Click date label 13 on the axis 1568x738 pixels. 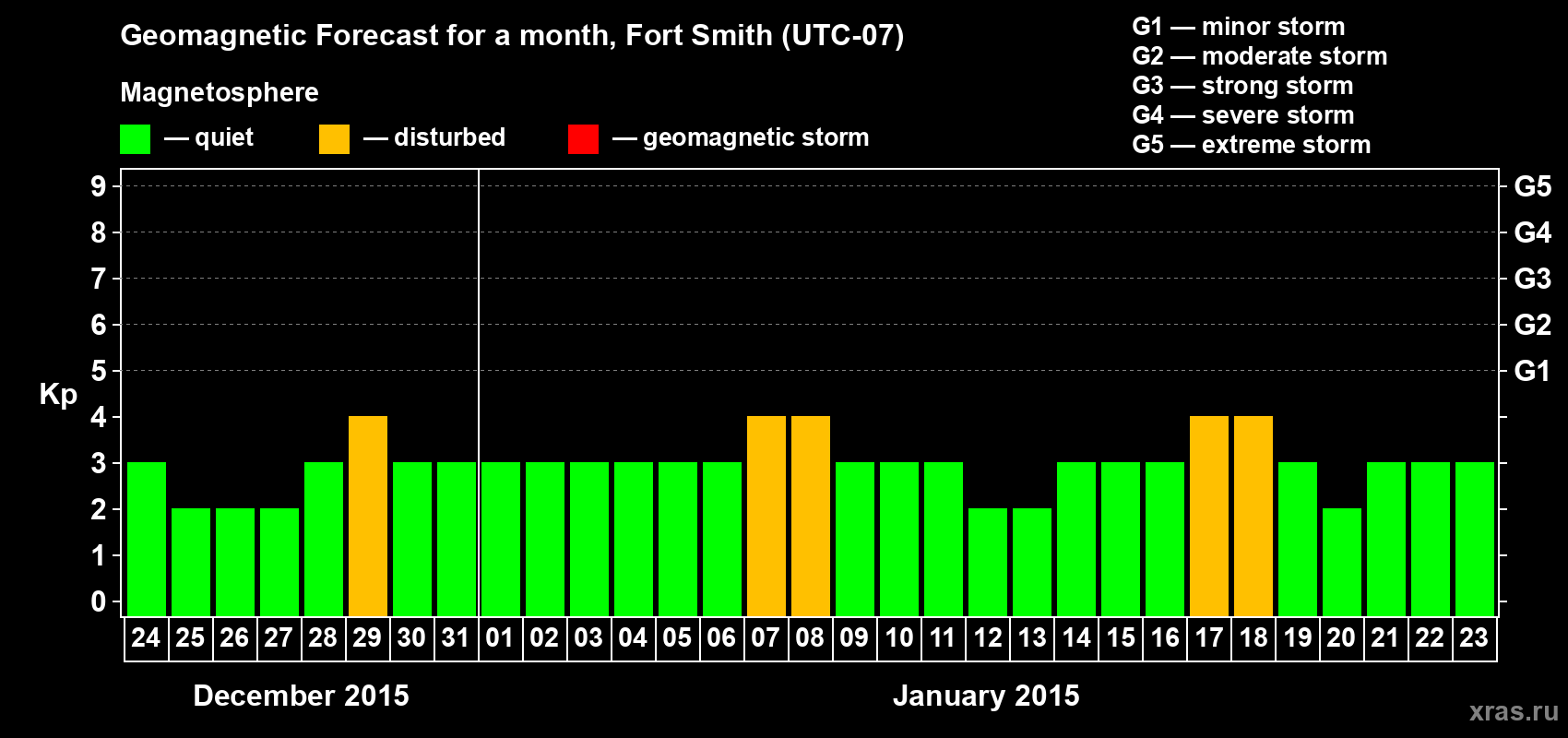(x=1031, y=638)
